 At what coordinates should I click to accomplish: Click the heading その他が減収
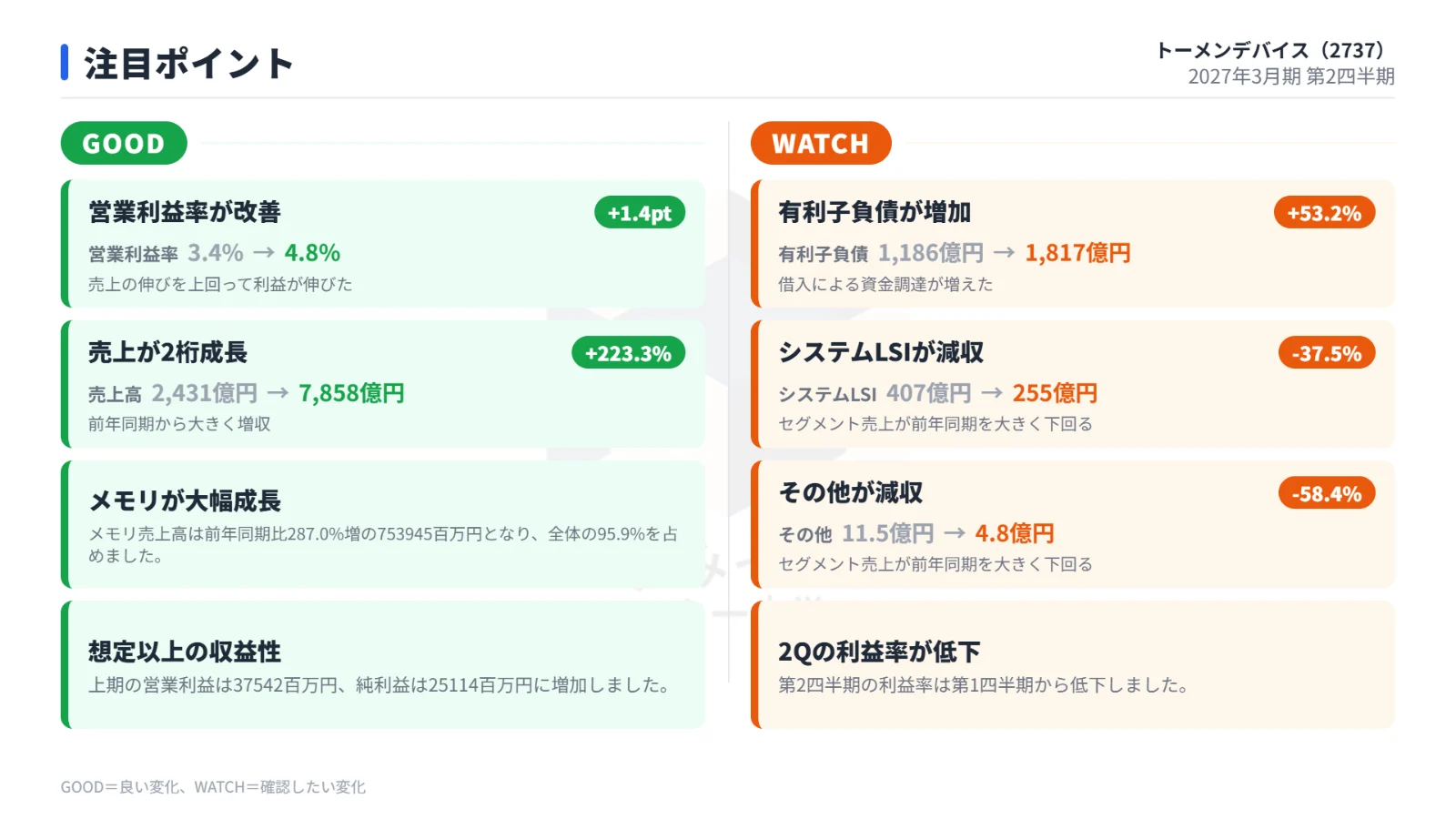pyautogui.click(x=851, y=492)
